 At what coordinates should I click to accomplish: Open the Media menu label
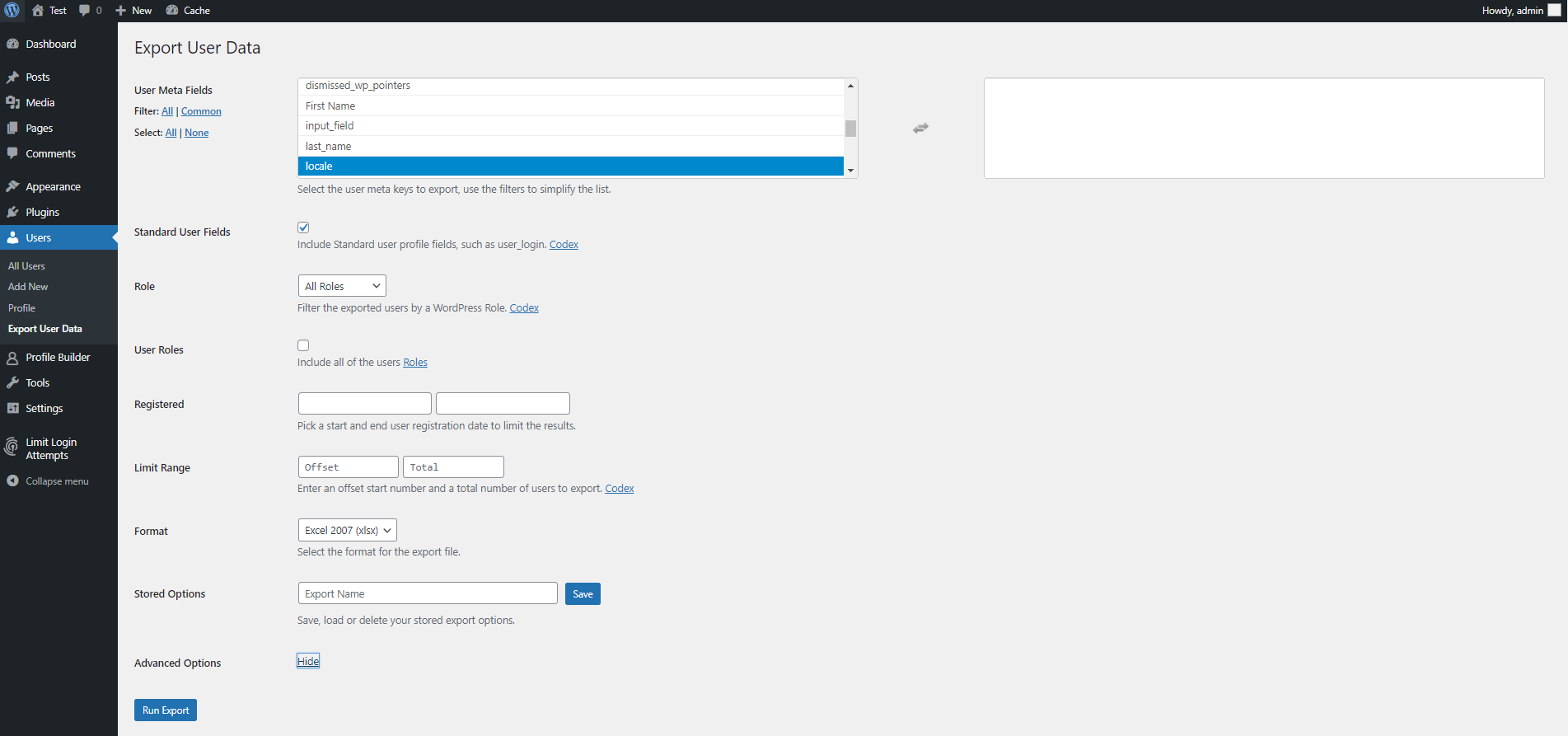tap(40, 102)
